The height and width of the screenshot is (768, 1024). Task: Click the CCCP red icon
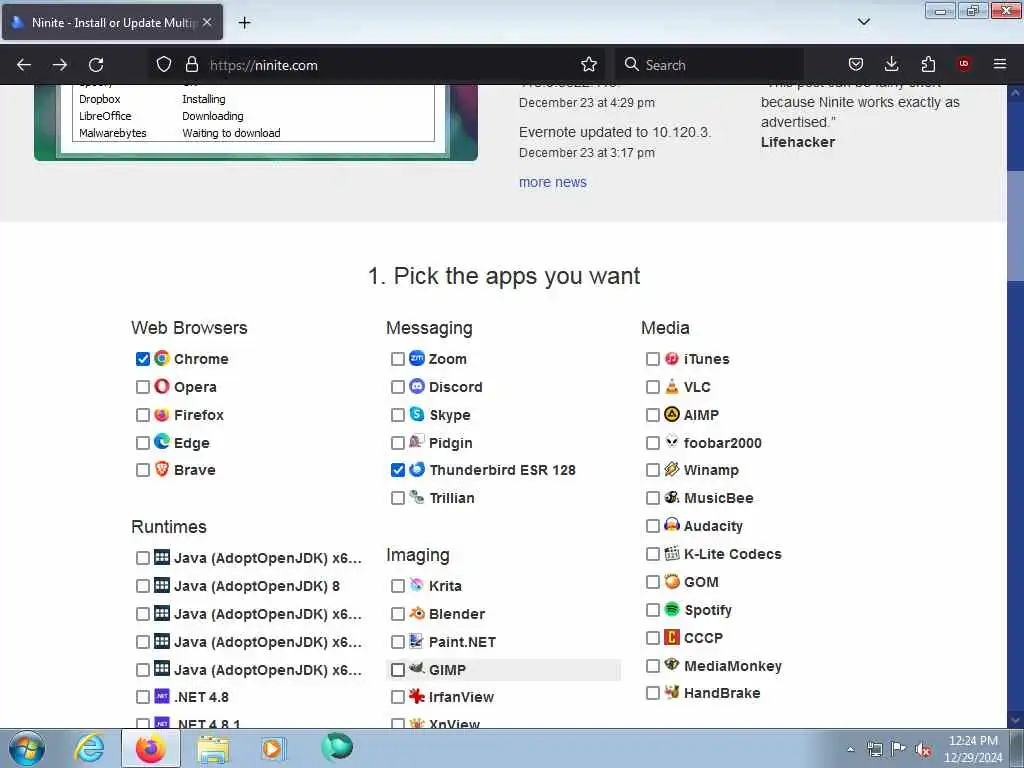[671, 637]
